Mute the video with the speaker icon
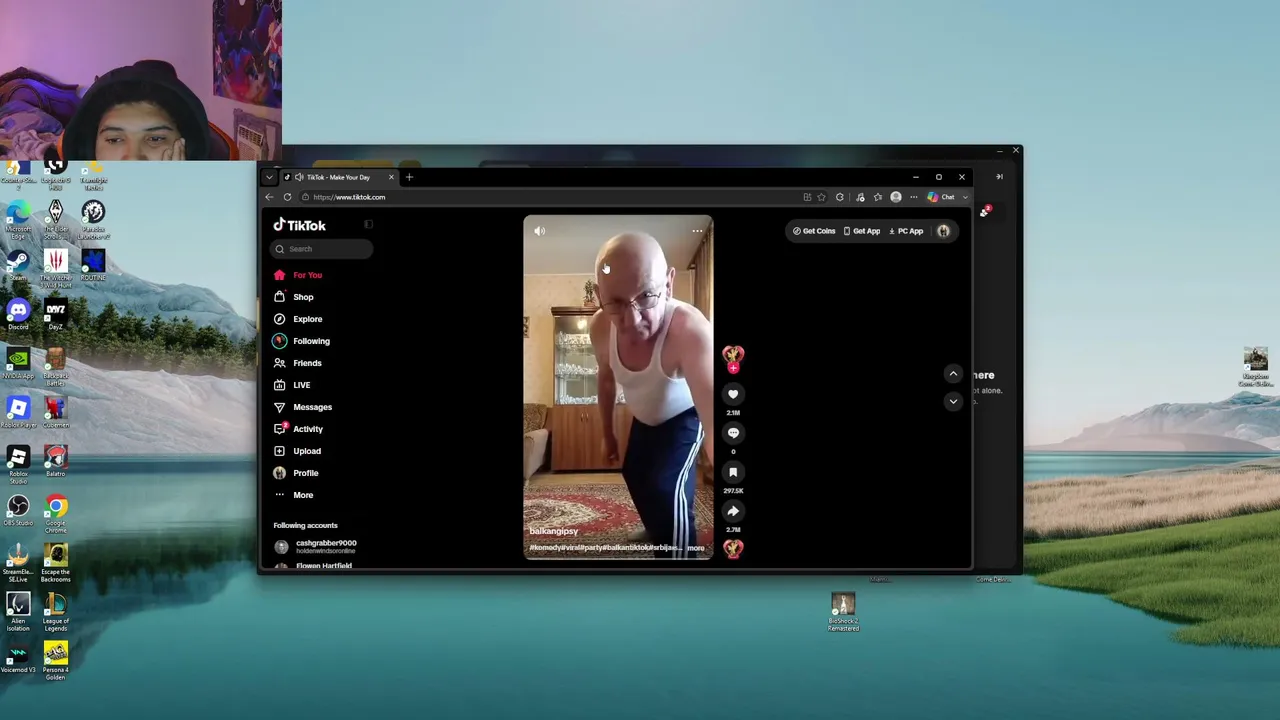1280x720 pixels. (540, 231)
